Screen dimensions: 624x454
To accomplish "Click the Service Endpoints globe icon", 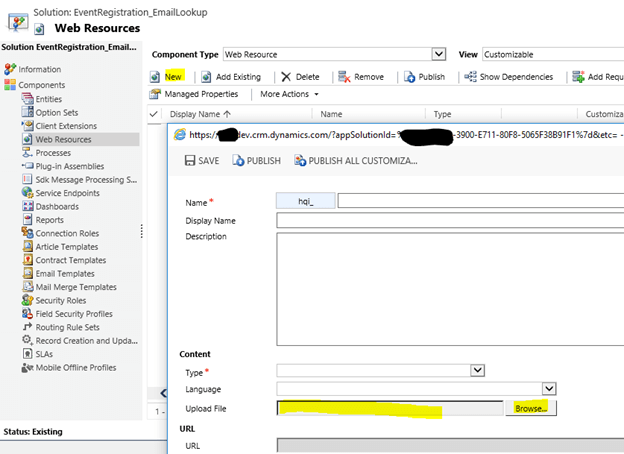I will (x=27, y=193).
